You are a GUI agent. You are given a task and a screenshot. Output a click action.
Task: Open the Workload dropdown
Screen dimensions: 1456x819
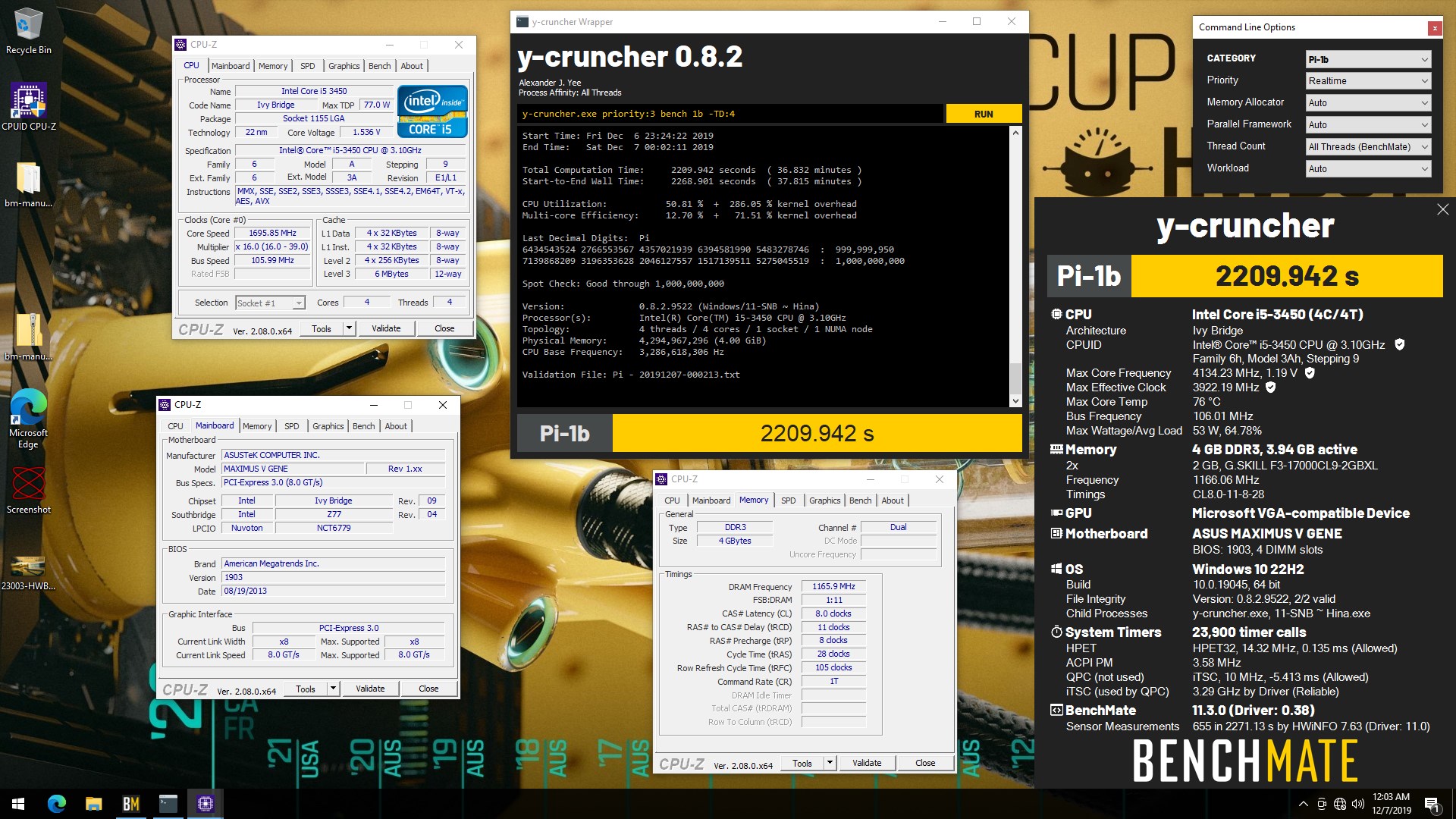[x=1368, y=169]
